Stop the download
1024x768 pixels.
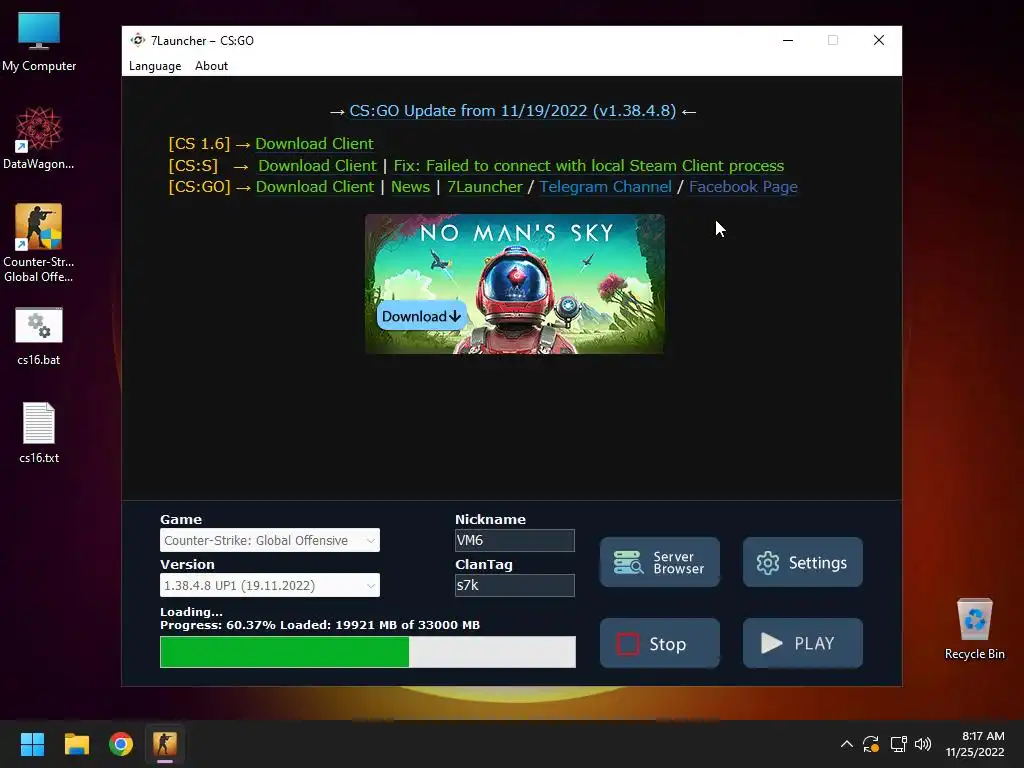point(660,643)
